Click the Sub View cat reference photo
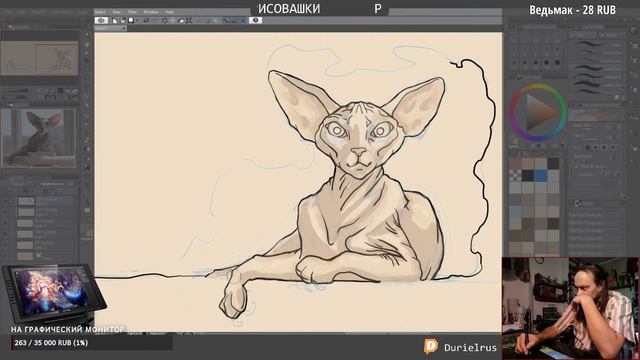The image size is (640, 360). click(39, 138)
